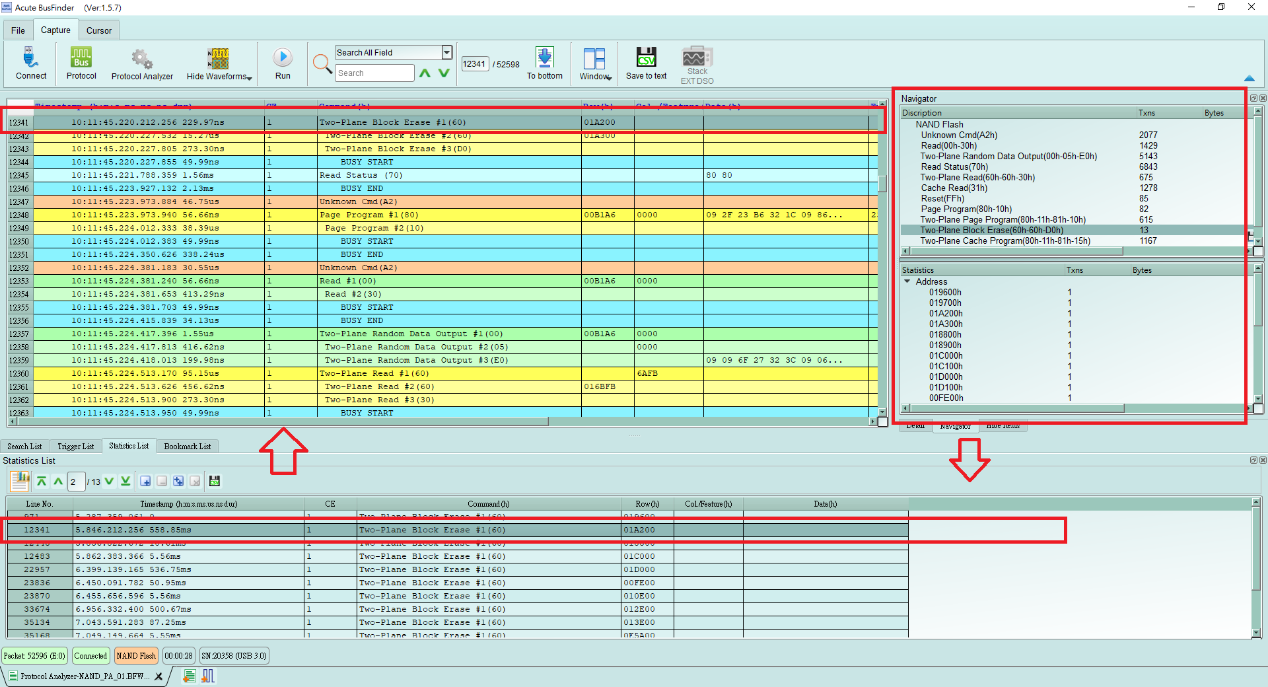Select Cache Read(31h) in Navigator

tap(953, 188)
